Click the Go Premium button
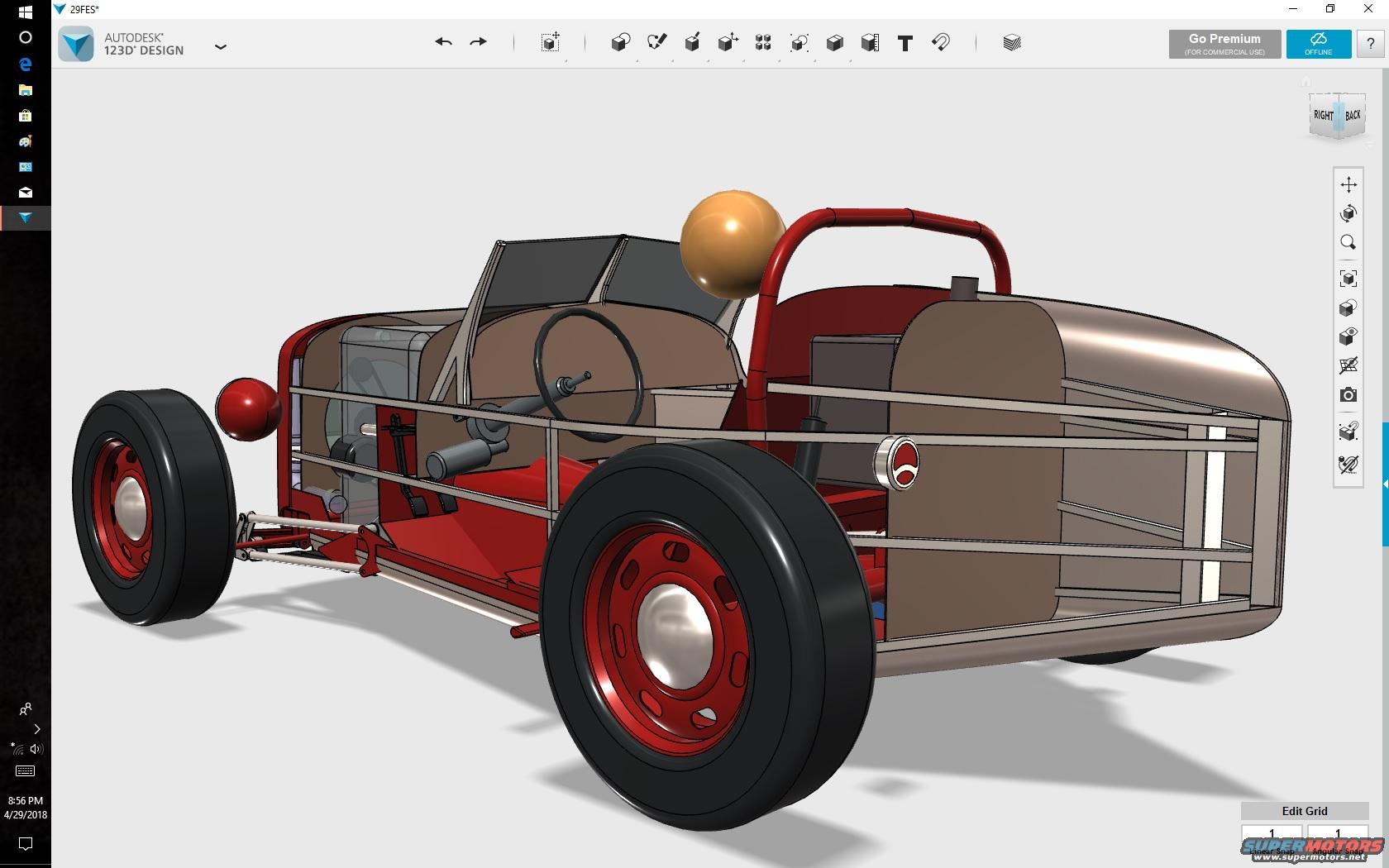 coord(1224,44)
